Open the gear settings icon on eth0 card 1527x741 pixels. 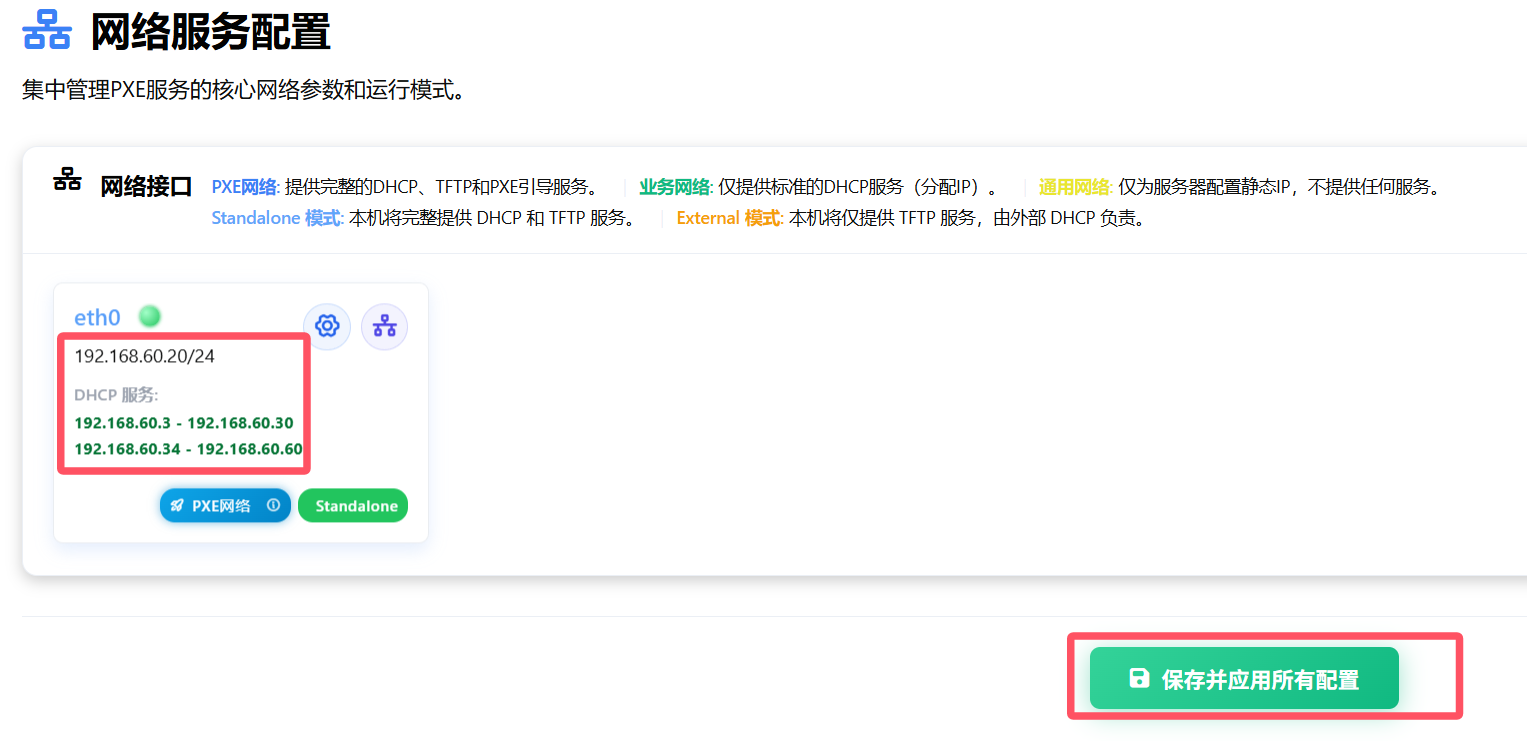pyautogui.click(x=327, y=326)
